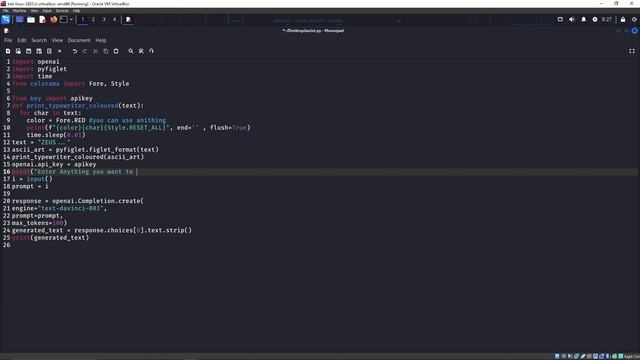Copy selection using toolbar icon
The height and width of the screenshot is (360, 640).
click(x=106, y=51)
